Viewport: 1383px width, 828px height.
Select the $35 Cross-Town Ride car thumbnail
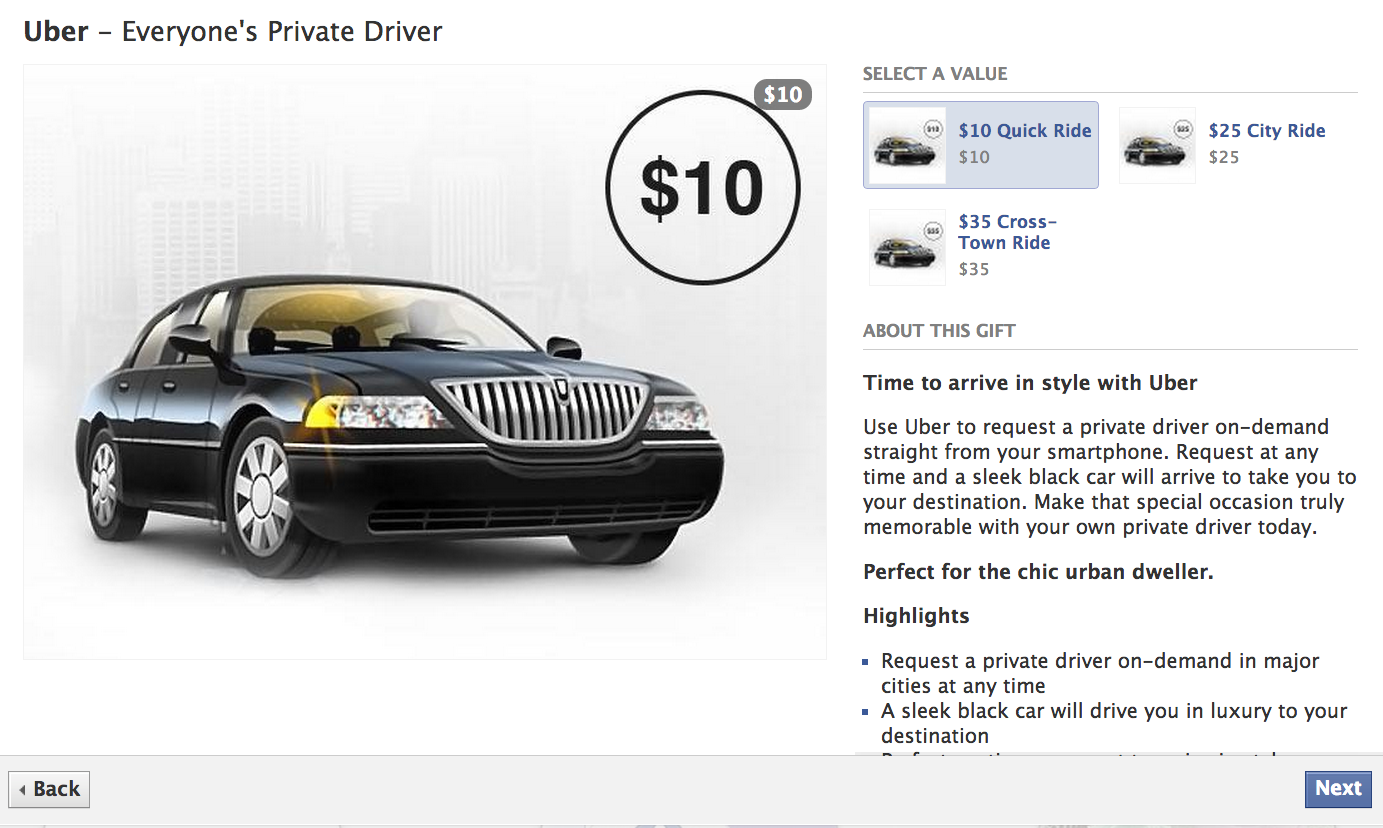(x=907, y=247)
